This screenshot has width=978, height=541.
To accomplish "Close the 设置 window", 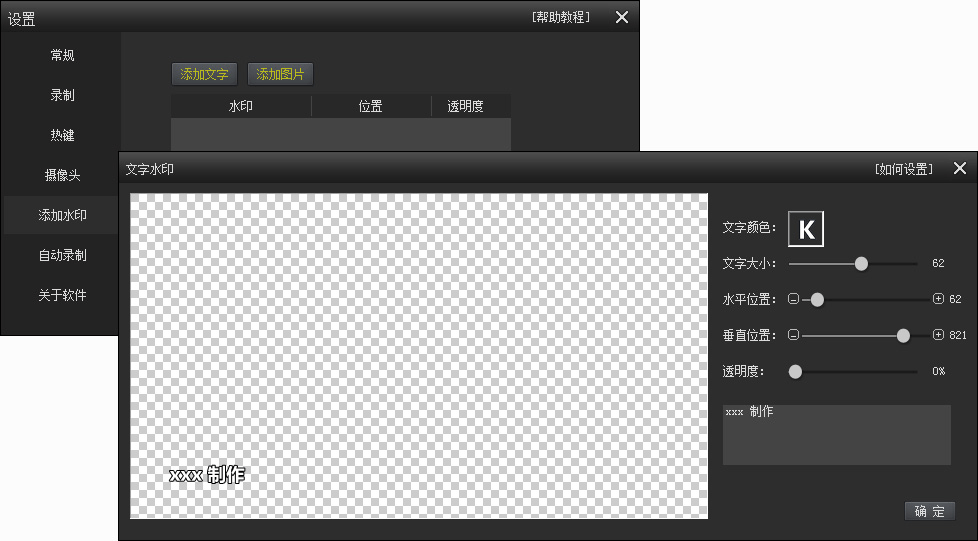I will click(622, 17).
